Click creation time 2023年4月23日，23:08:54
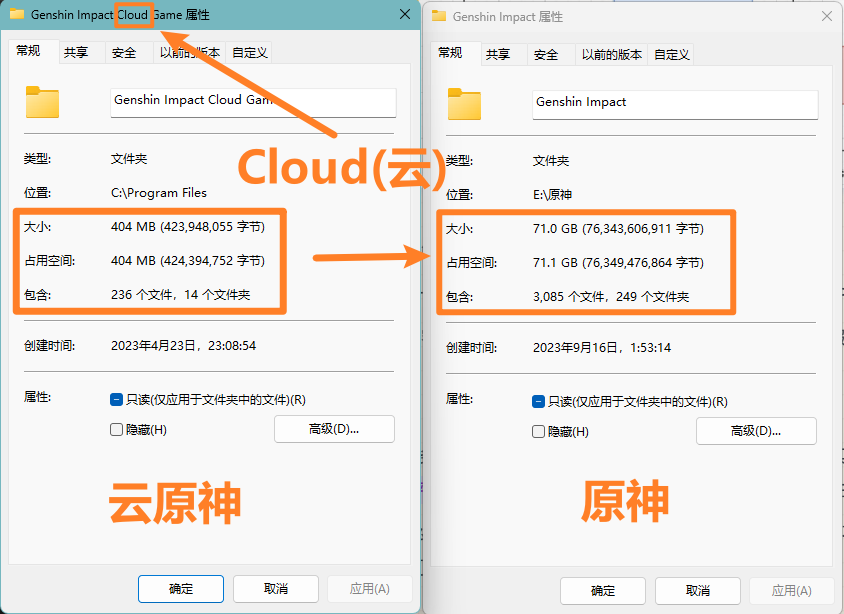The height and width of the screenshot is (614, 844). coord(184,345)
